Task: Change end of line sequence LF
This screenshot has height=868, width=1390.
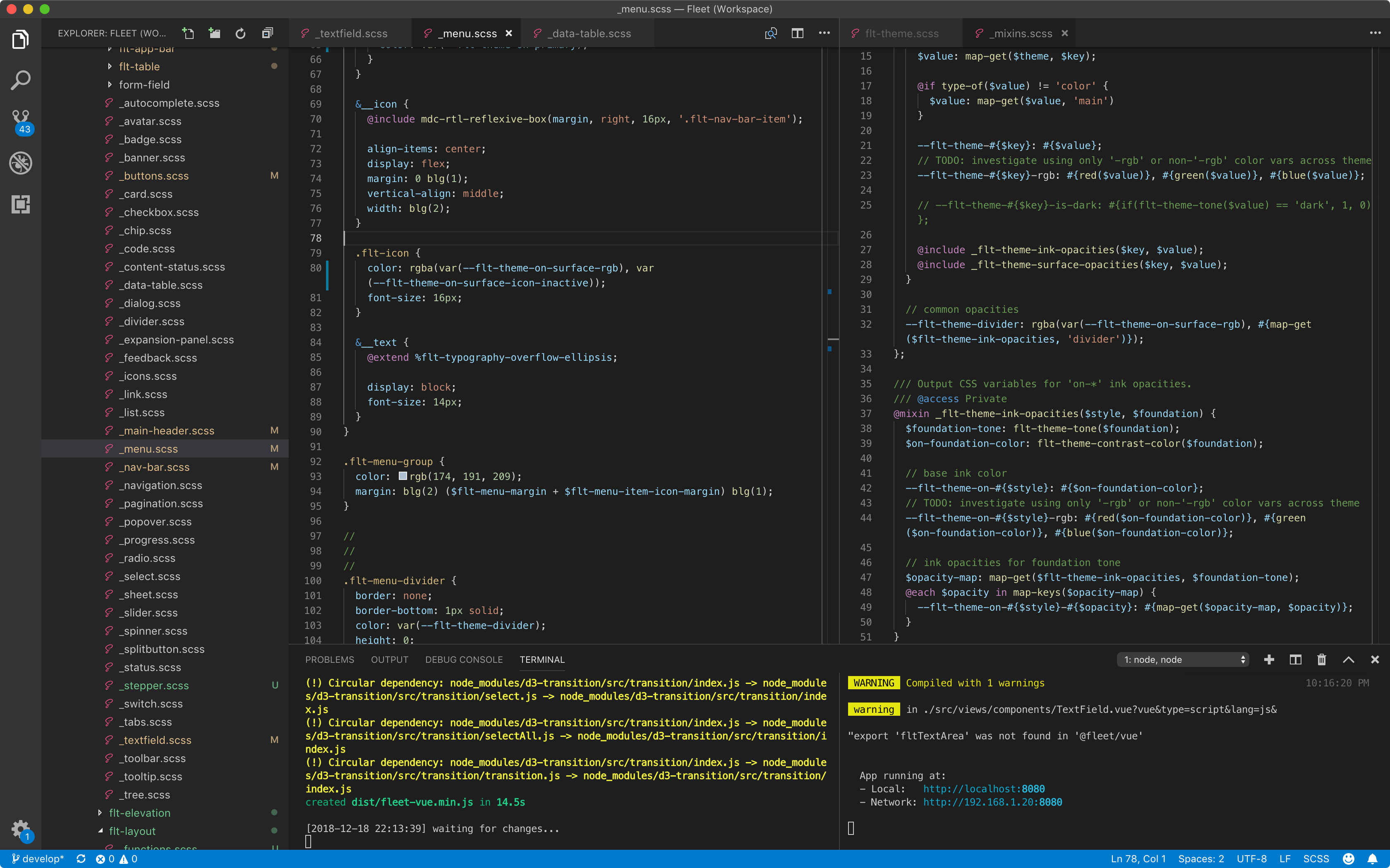Action: click(1285, 859)
